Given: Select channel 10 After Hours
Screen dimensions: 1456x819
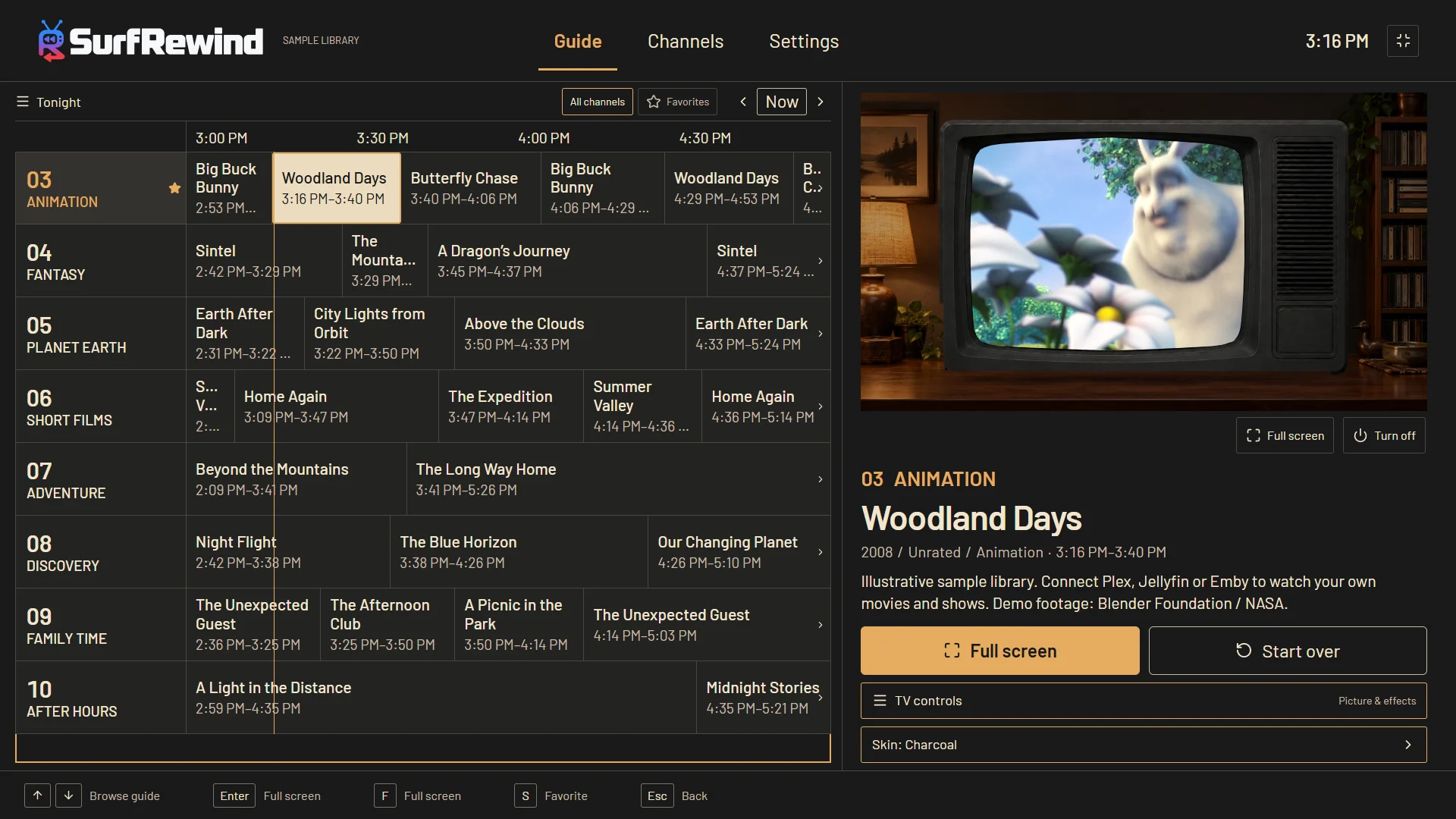Looking at the screenshot, I should pos(101,698).
